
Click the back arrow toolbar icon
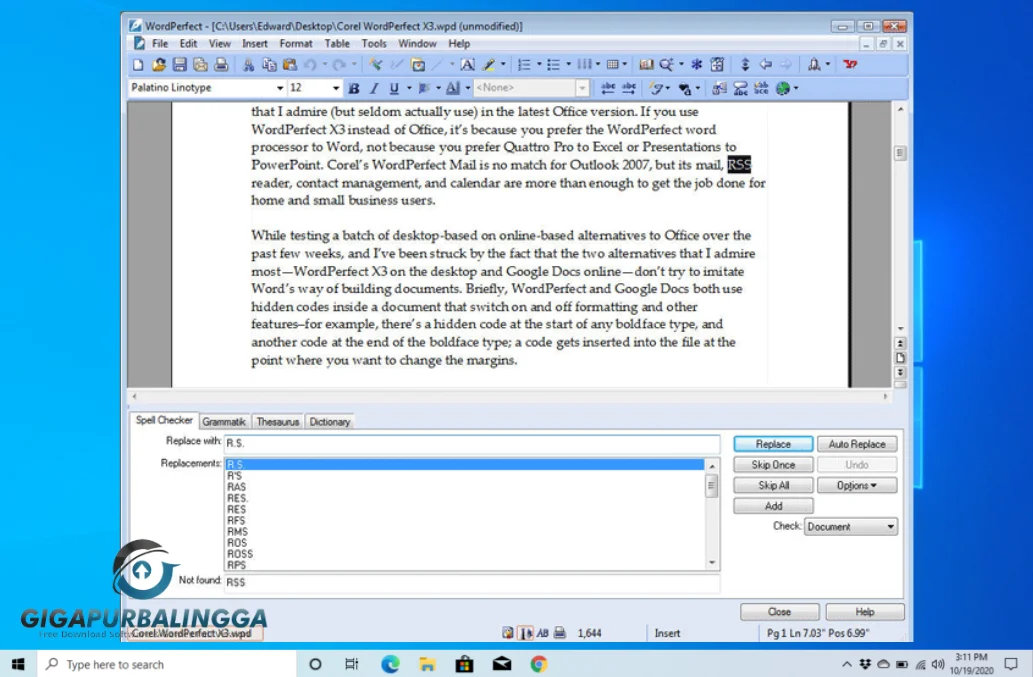(x=766, y=65)
